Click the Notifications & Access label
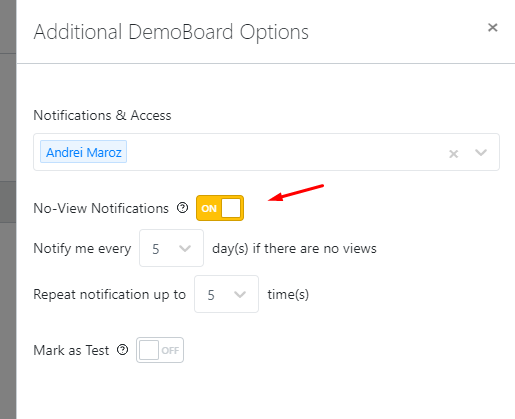 (102, 115)
